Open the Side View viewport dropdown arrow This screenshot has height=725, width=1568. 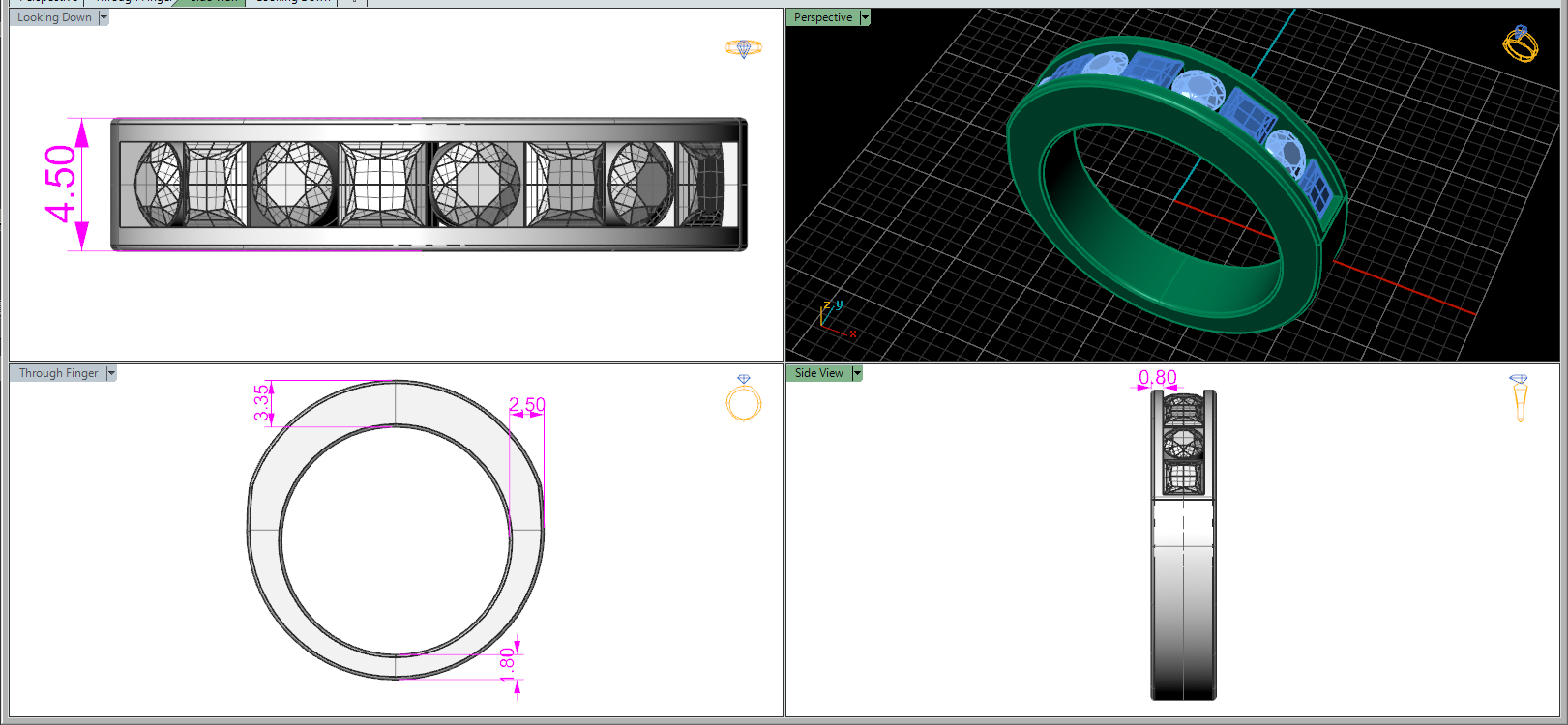[x=857, y=373]
